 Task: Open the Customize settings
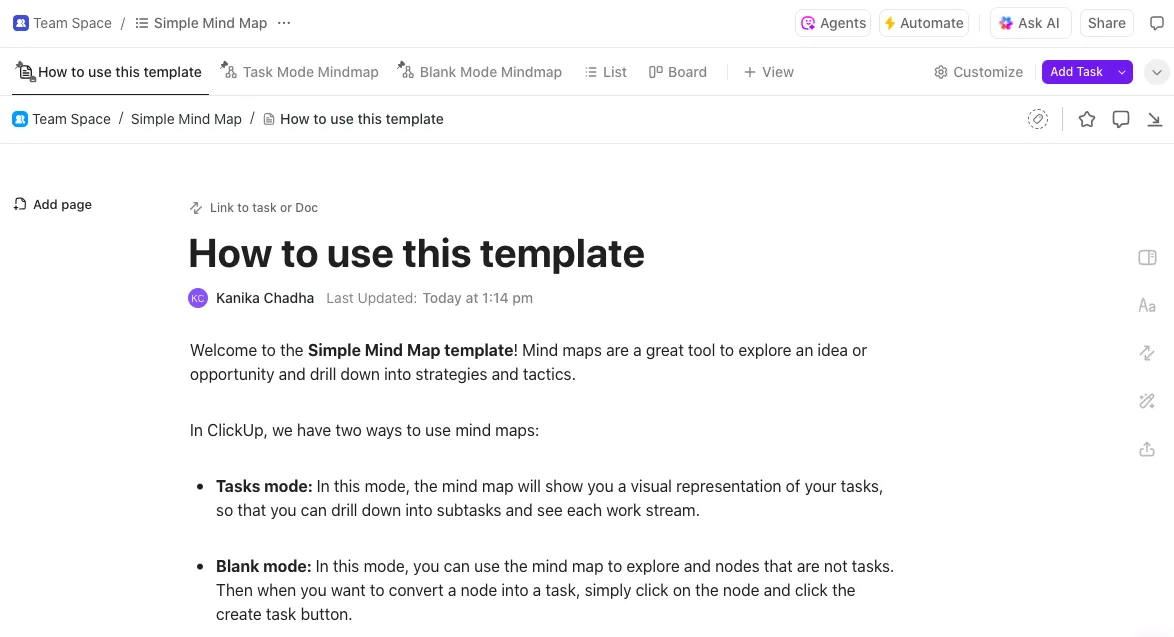[x=979, y=72]
